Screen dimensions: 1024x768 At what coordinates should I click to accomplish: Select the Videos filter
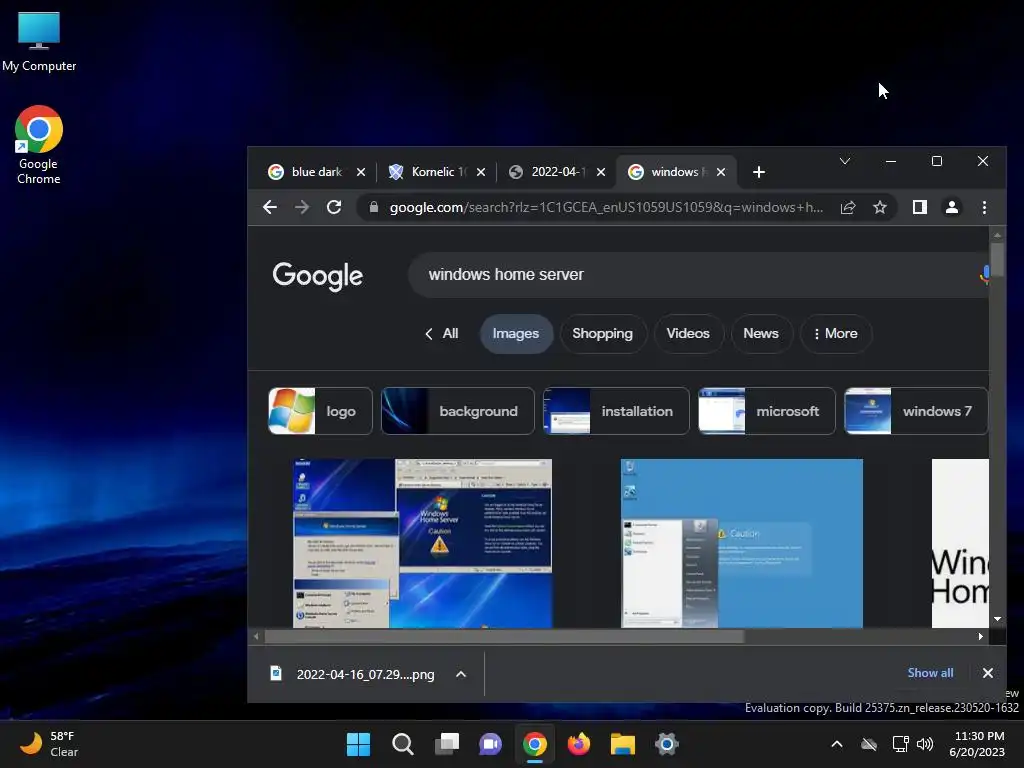(688, 334)
